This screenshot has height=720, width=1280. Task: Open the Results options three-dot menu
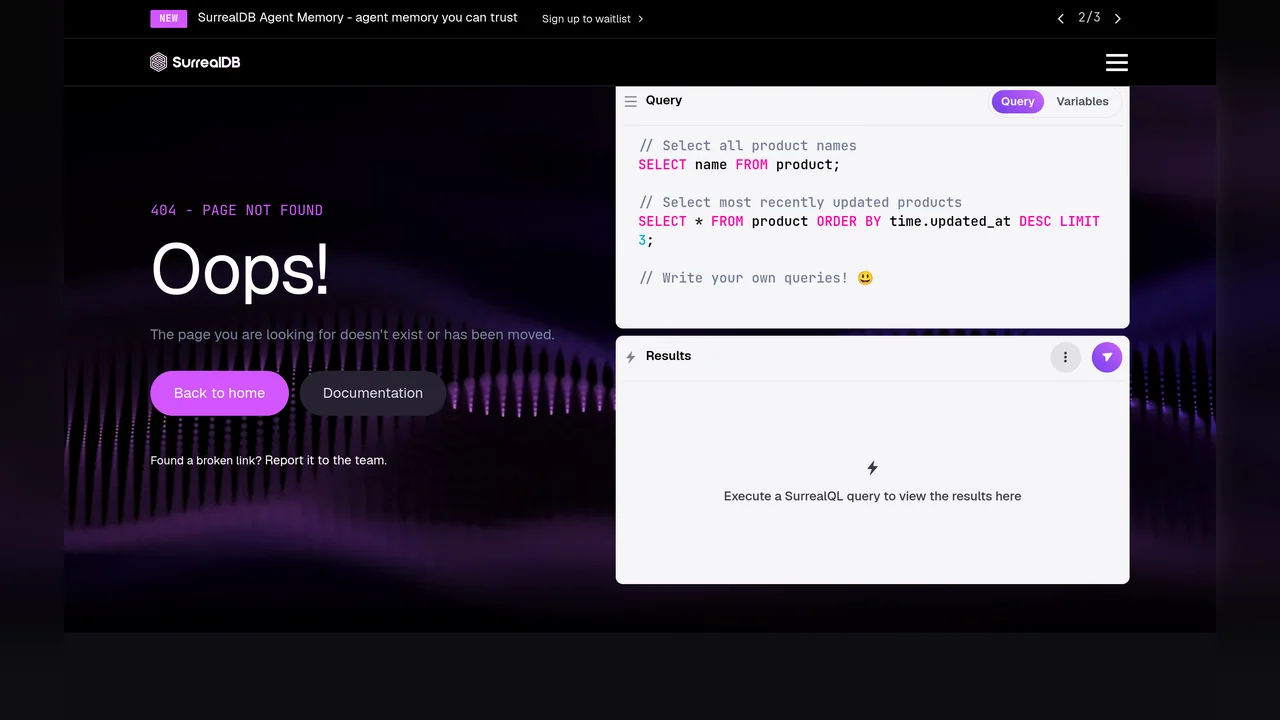(x=1066, y=357)
